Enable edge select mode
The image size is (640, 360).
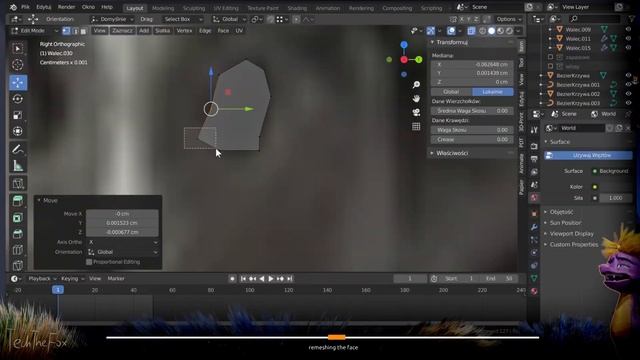coord(75,31)
